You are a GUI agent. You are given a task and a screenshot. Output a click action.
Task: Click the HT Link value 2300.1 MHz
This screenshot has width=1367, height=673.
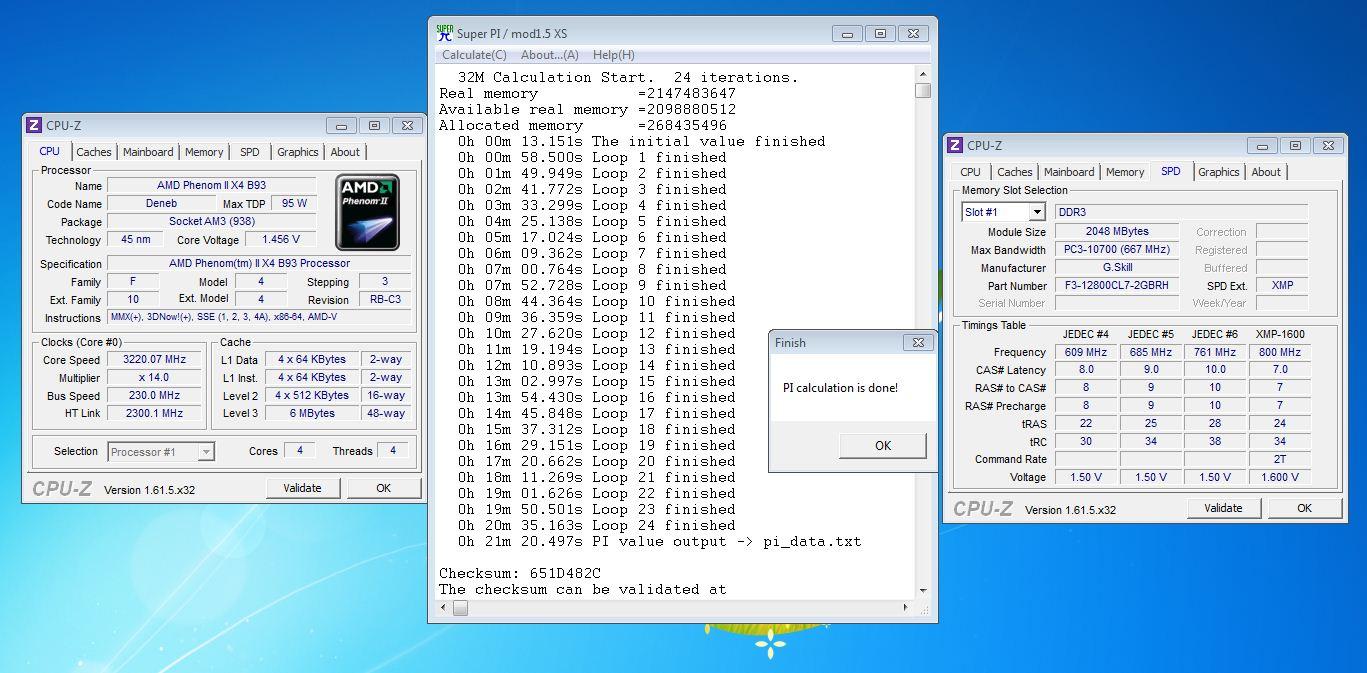(x=154, y=414)
